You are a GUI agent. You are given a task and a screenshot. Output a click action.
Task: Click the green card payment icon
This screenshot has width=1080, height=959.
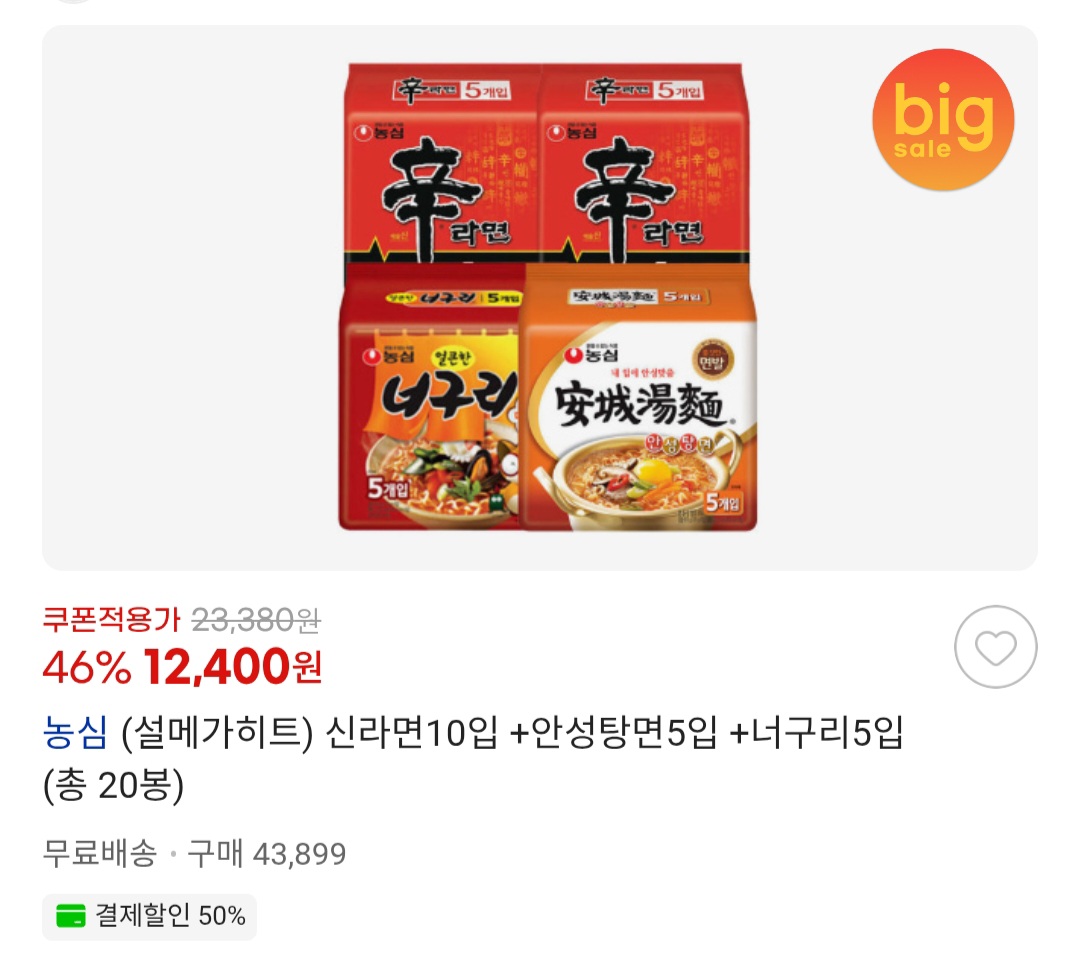pos(70,916)
